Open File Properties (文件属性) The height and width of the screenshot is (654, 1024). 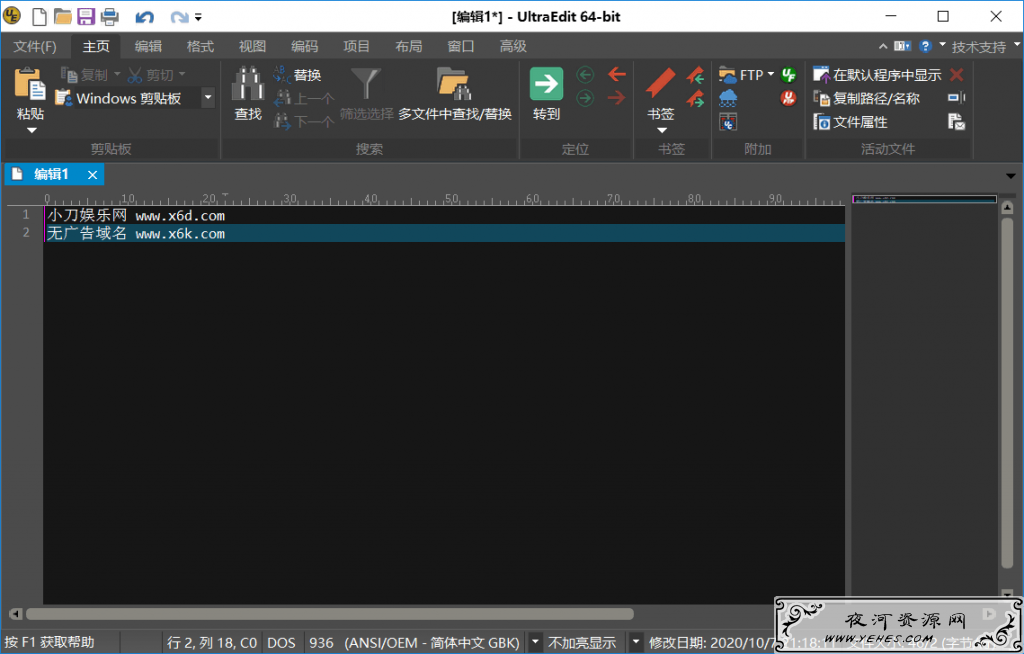[x=850, y=122]
